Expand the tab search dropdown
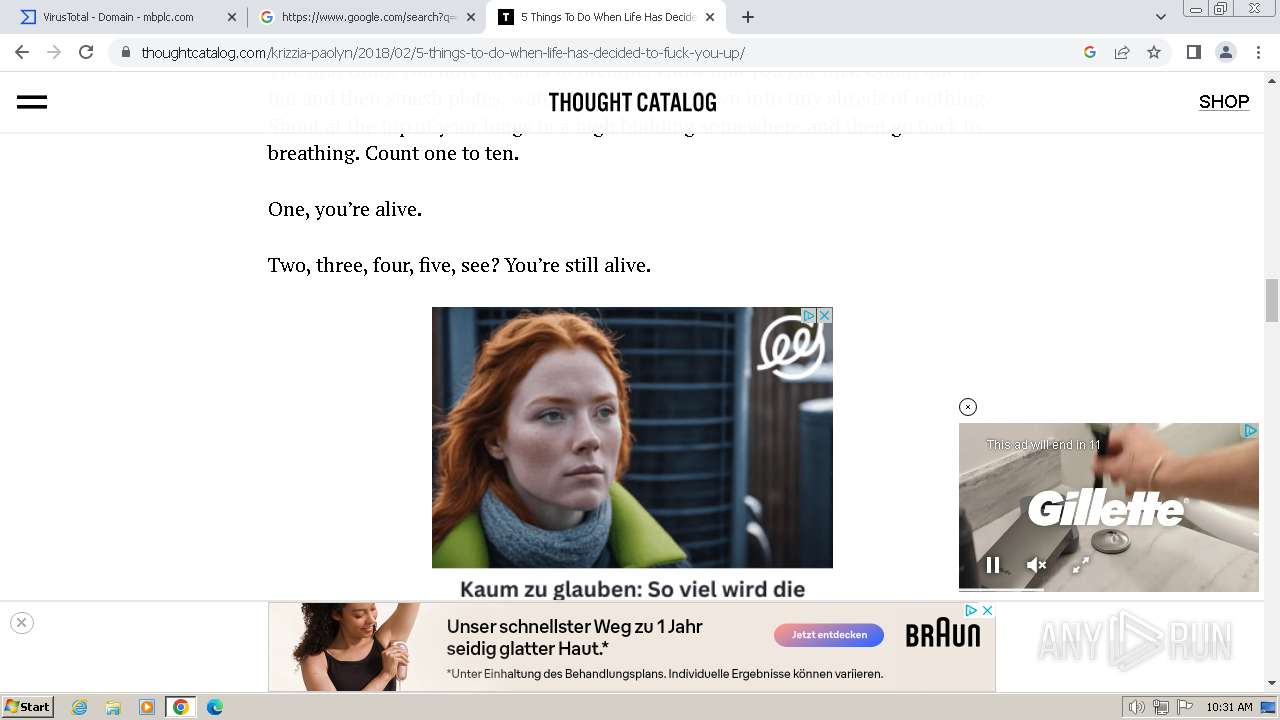Image resolution: width=1280 pixels, height=720 pixels. click(x=1161, y=17)
